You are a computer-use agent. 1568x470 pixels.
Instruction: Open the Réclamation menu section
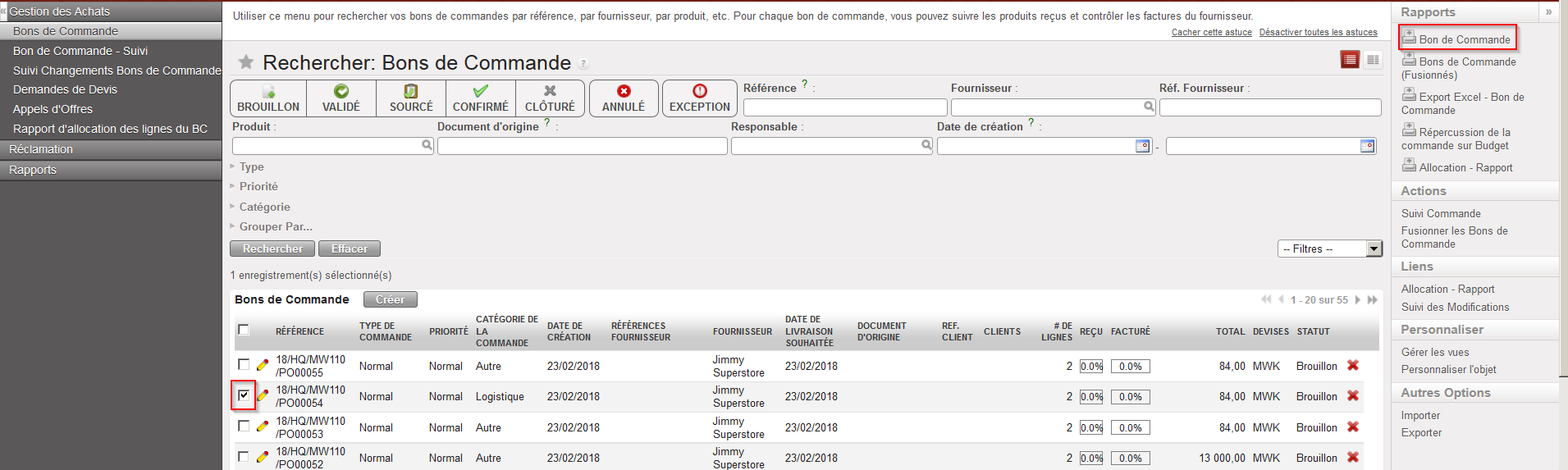[41, 149]
